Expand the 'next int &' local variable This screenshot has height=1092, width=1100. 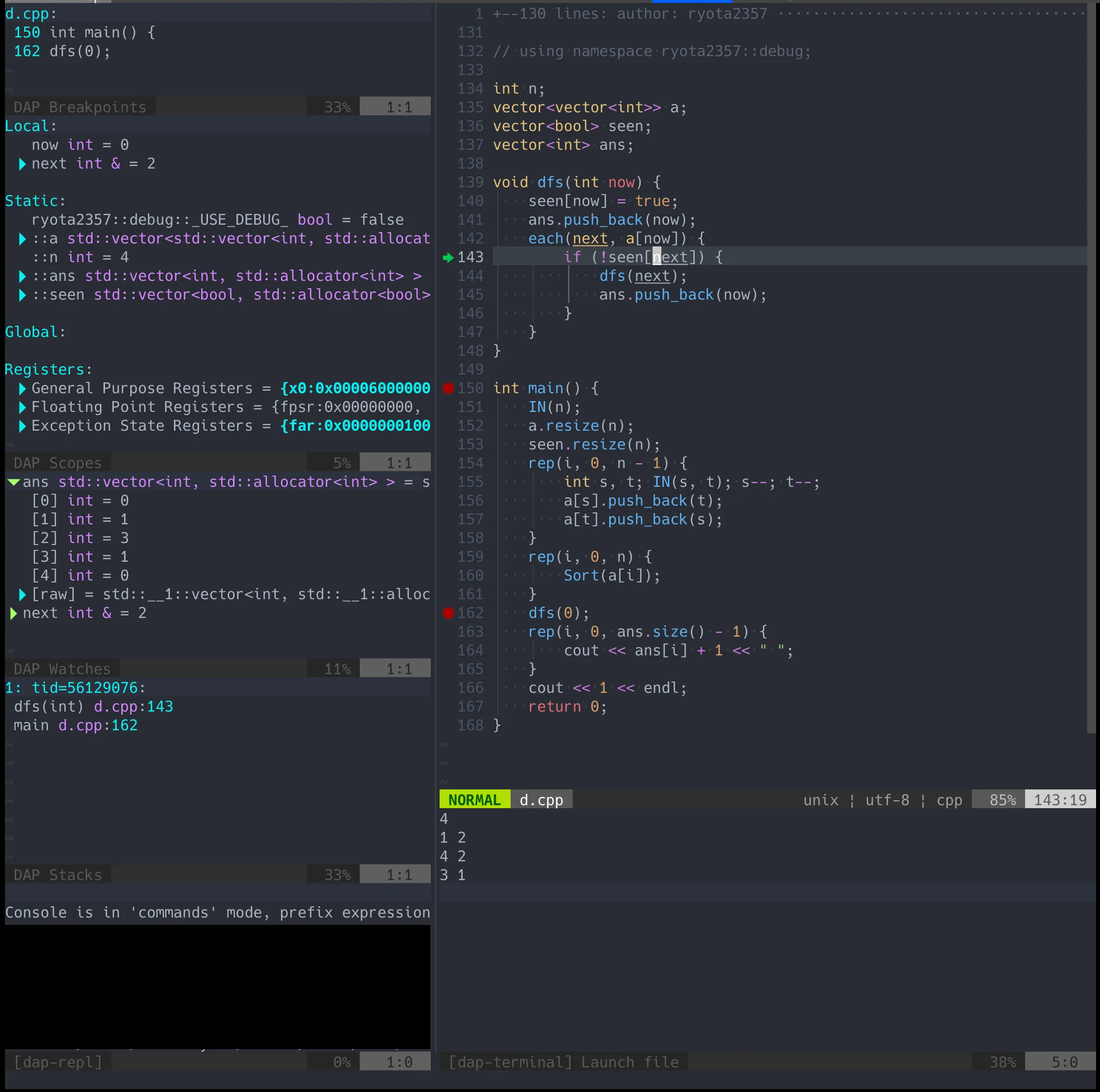tap(22, 164)
